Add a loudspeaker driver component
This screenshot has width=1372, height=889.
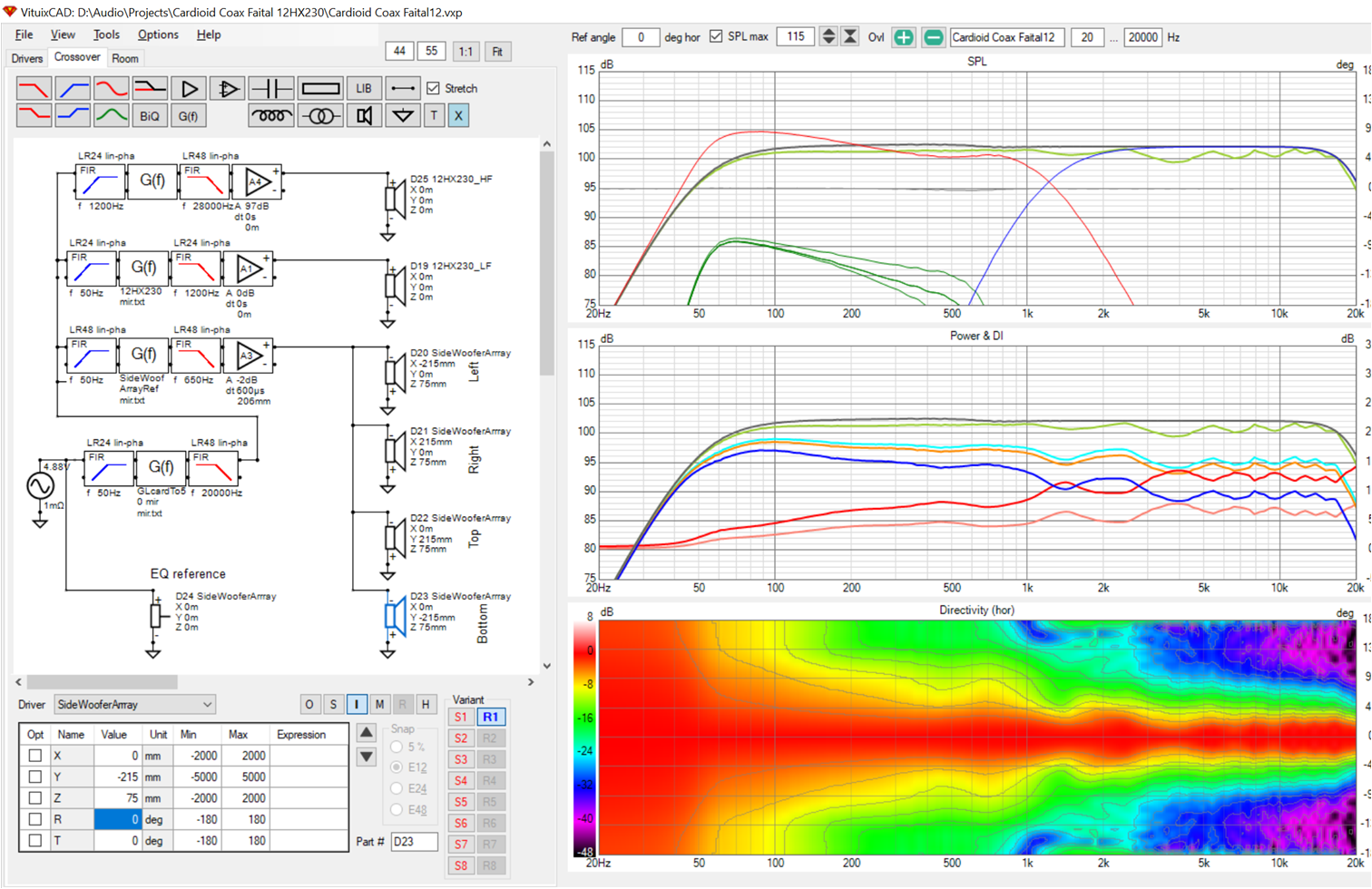(x=364, y=116)
